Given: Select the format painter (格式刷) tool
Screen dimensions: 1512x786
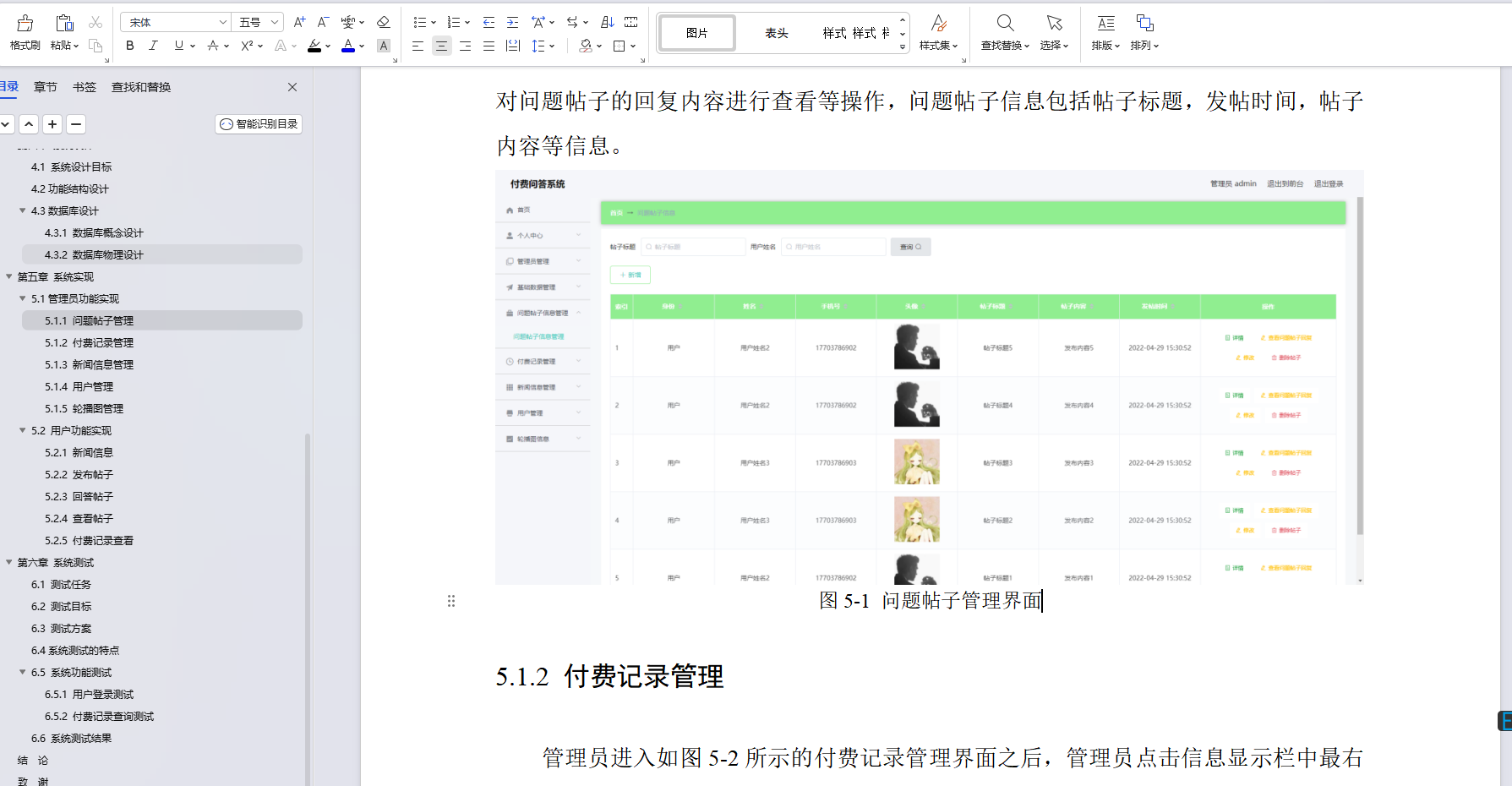Looking at the screenshot, I should pos(24,32).
